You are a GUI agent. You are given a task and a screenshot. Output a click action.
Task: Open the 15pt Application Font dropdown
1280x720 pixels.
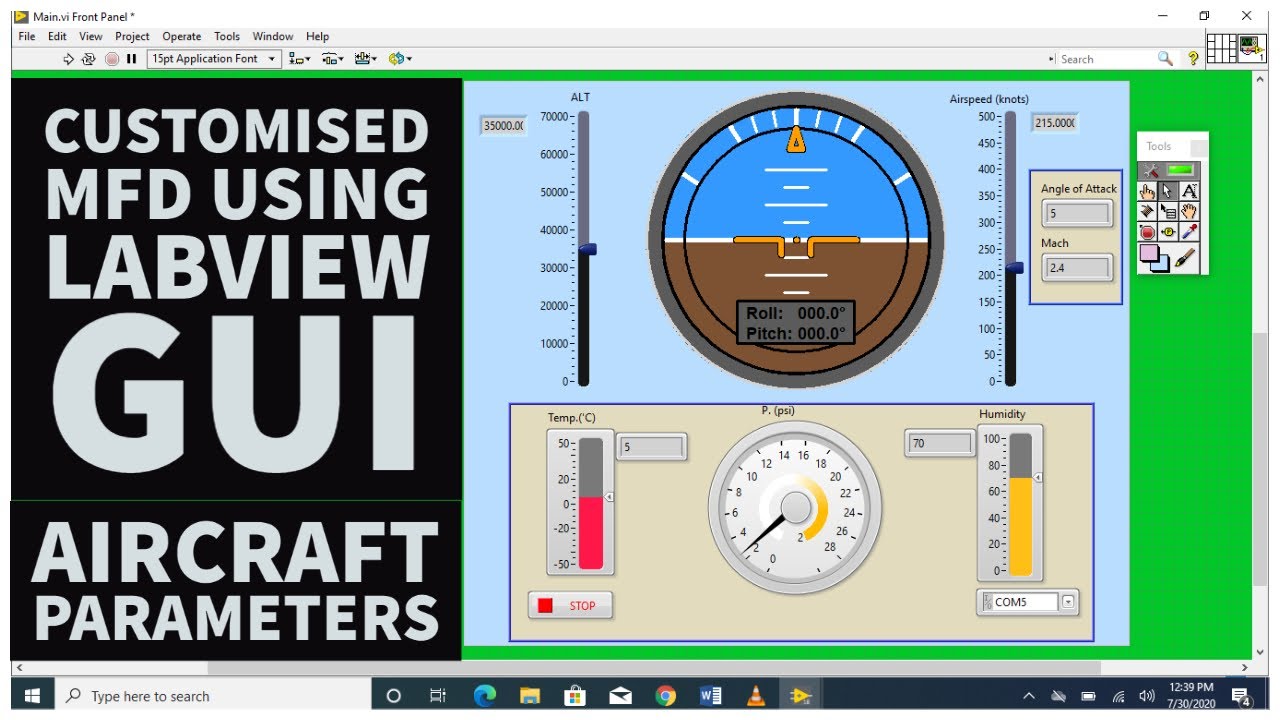coord(214,59)
